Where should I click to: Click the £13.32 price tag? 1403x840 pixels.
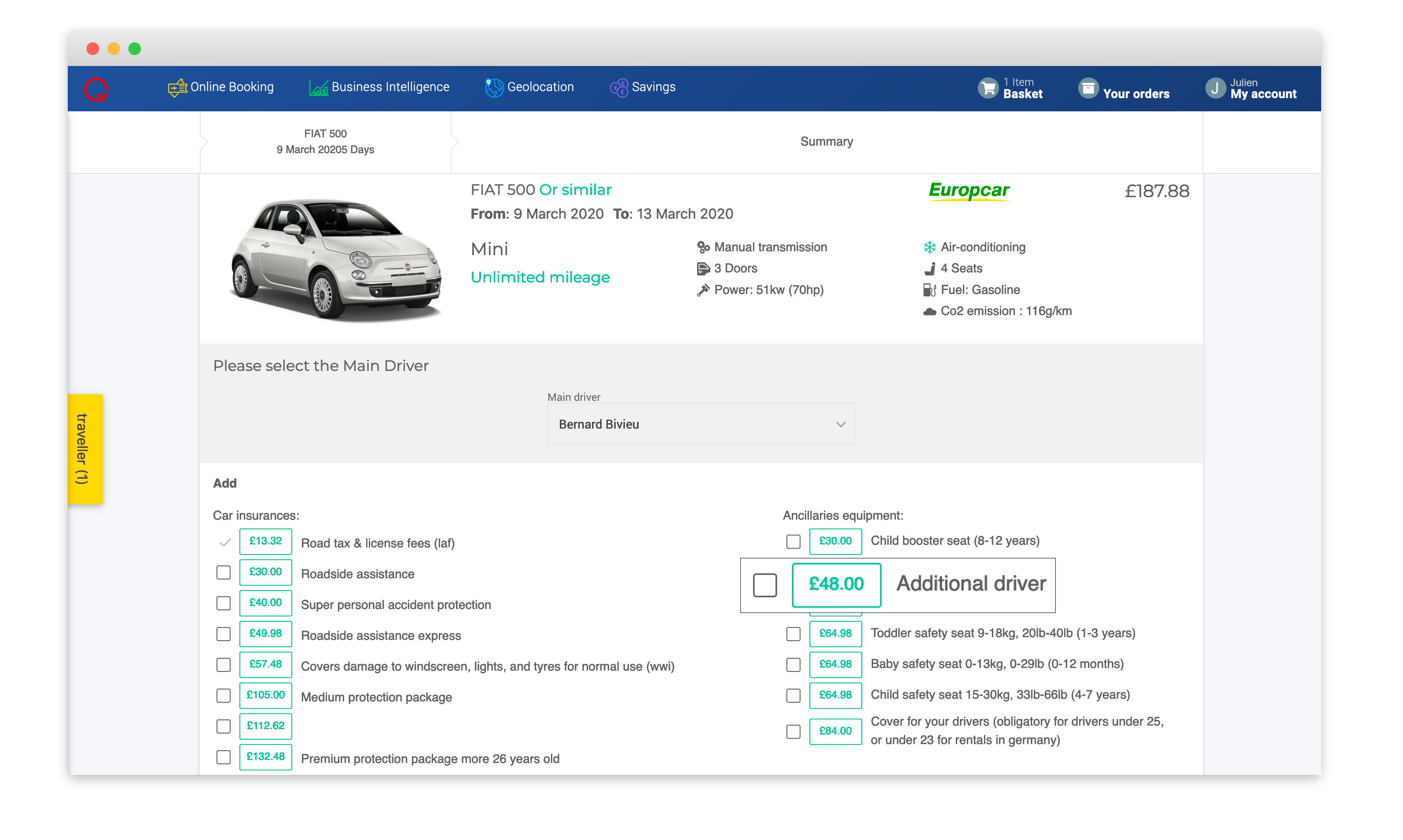click(265, 542)
